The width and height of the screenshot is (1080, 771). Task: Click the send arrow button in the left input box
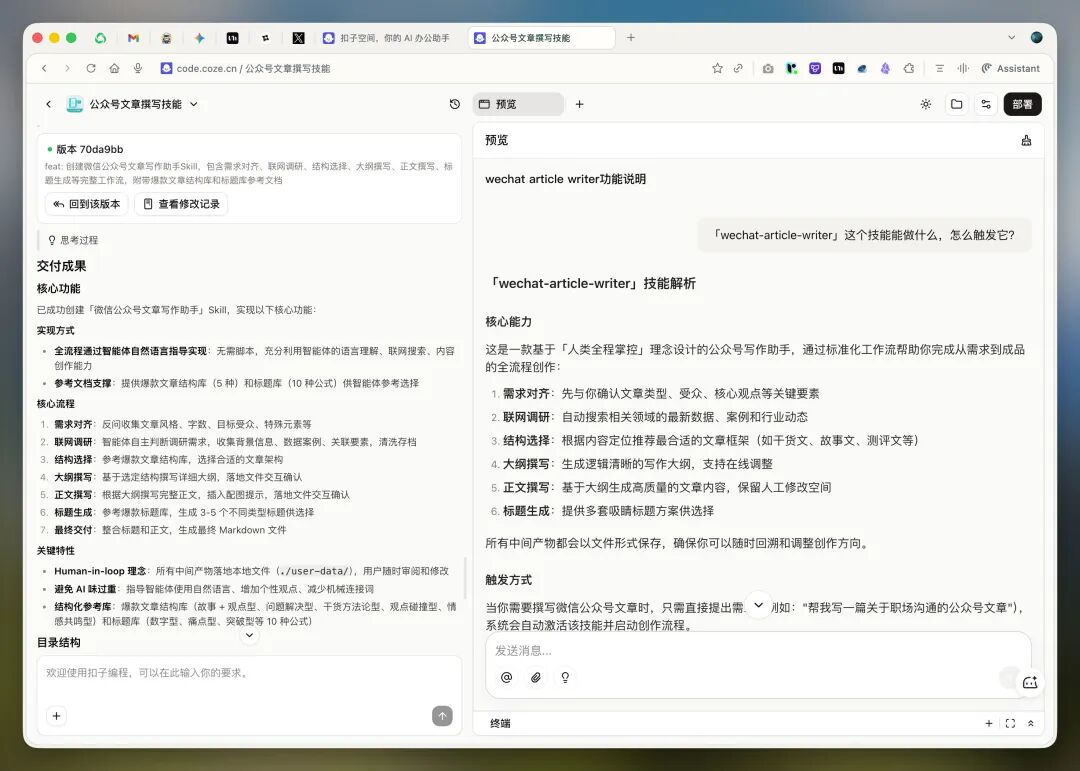pyautogui.click(x=442, y=716)
